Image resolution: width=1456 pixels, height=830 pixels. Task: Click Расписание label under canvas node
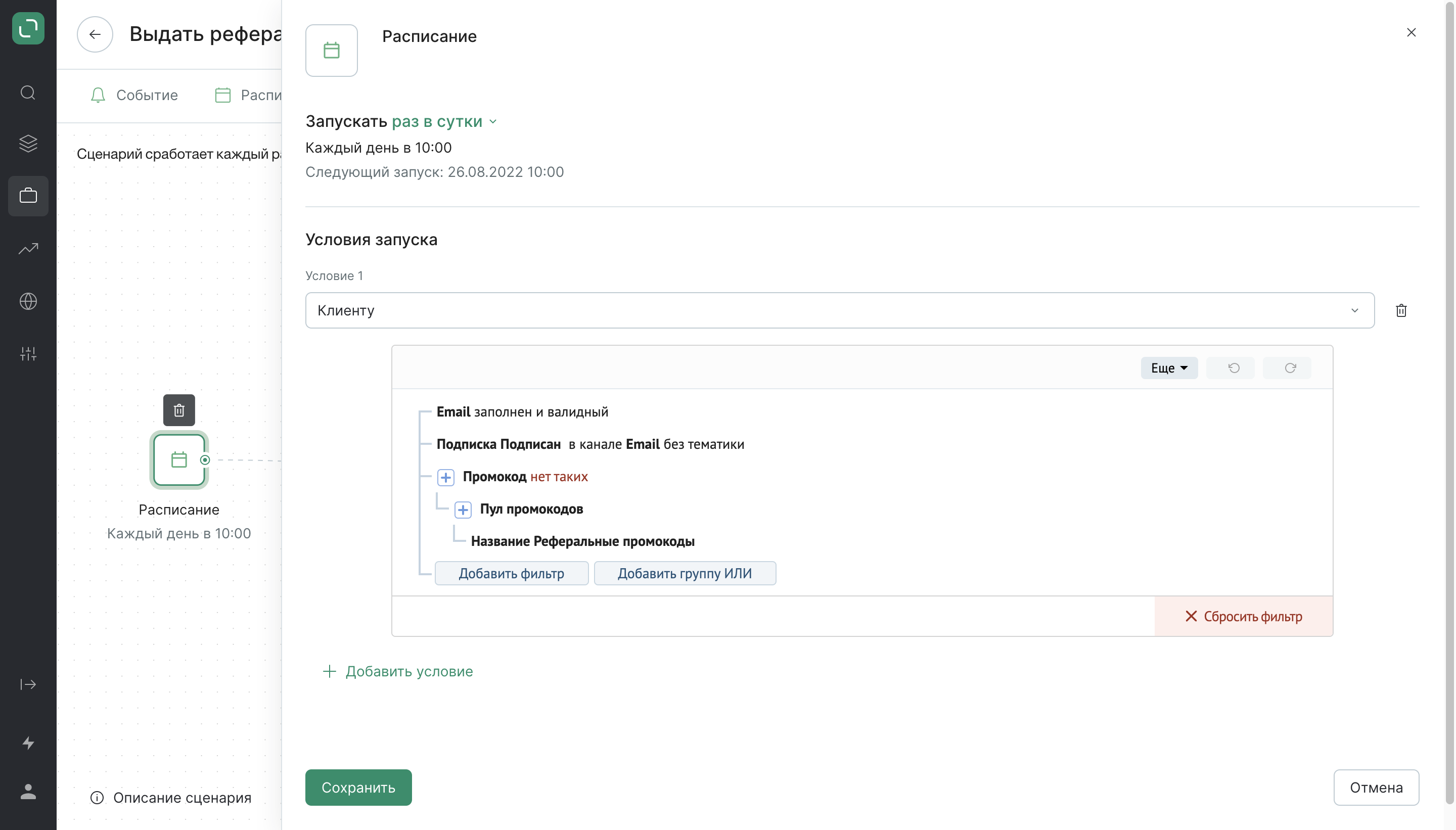179,510
